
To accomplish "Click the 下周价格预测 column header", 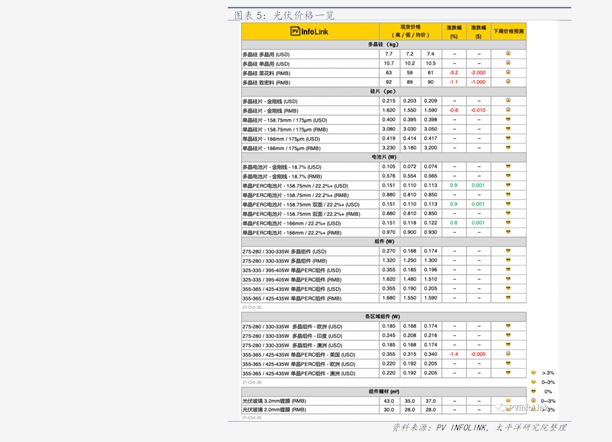I will [509, 31].
